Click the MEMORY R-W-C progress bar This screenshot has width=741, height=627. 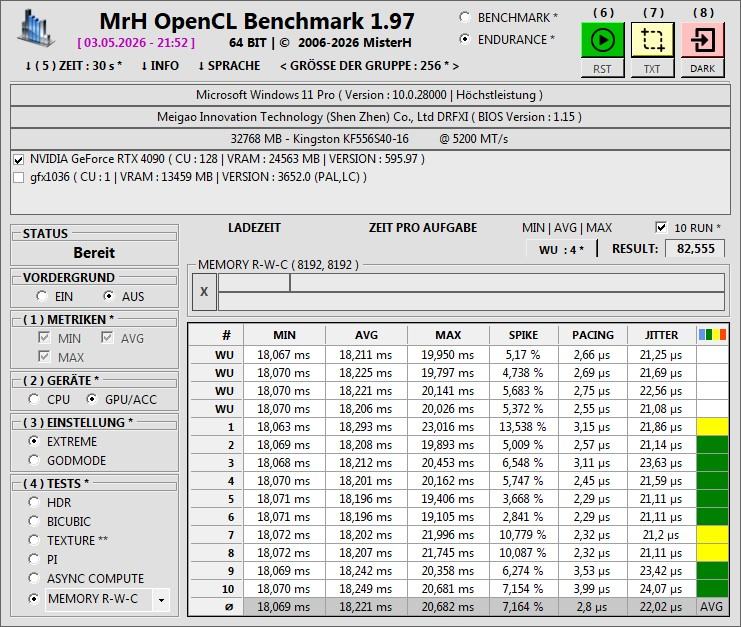pyautogui.click(x=471, y=292)
